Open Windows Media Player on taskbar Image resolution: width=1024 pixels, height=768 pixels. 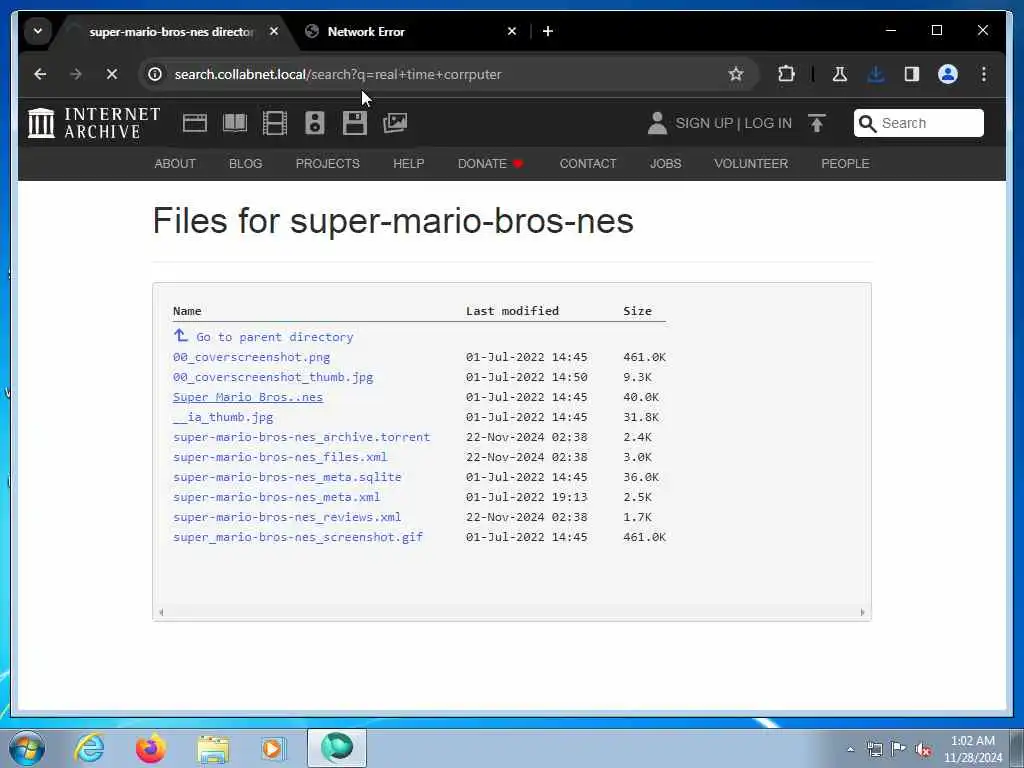(x=273, y=748)
